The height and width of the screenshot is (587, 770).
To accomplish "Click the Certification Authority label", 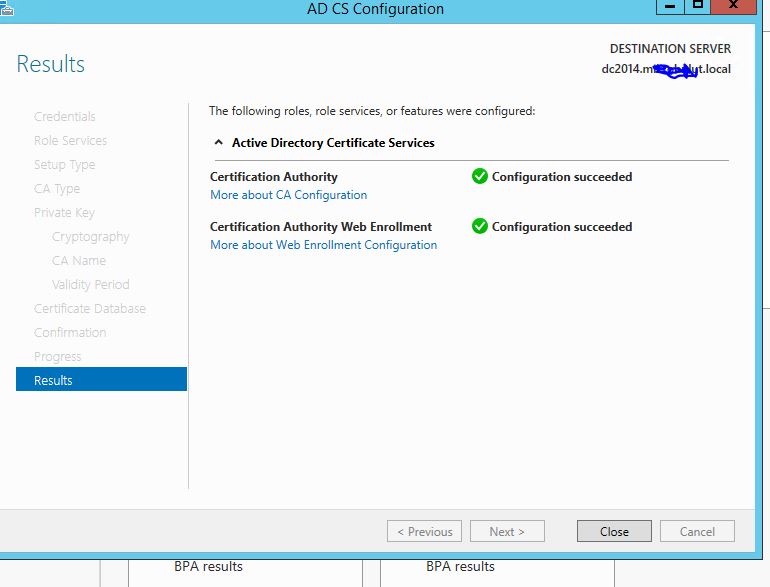I will [x=274, y=177].
